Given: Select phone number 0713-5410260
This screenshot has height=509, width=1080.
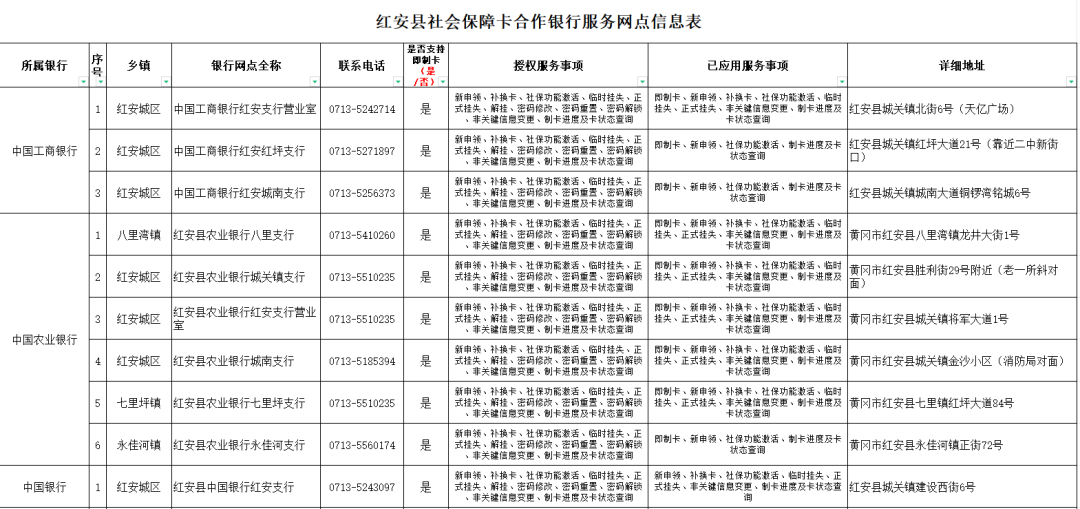Looking at the screenshot, I should click(x=362, y=235).
